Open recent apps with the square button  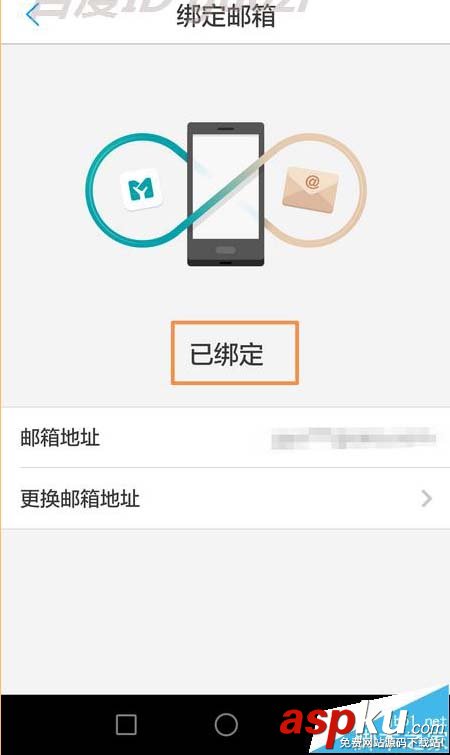click(x=126, y=724)
